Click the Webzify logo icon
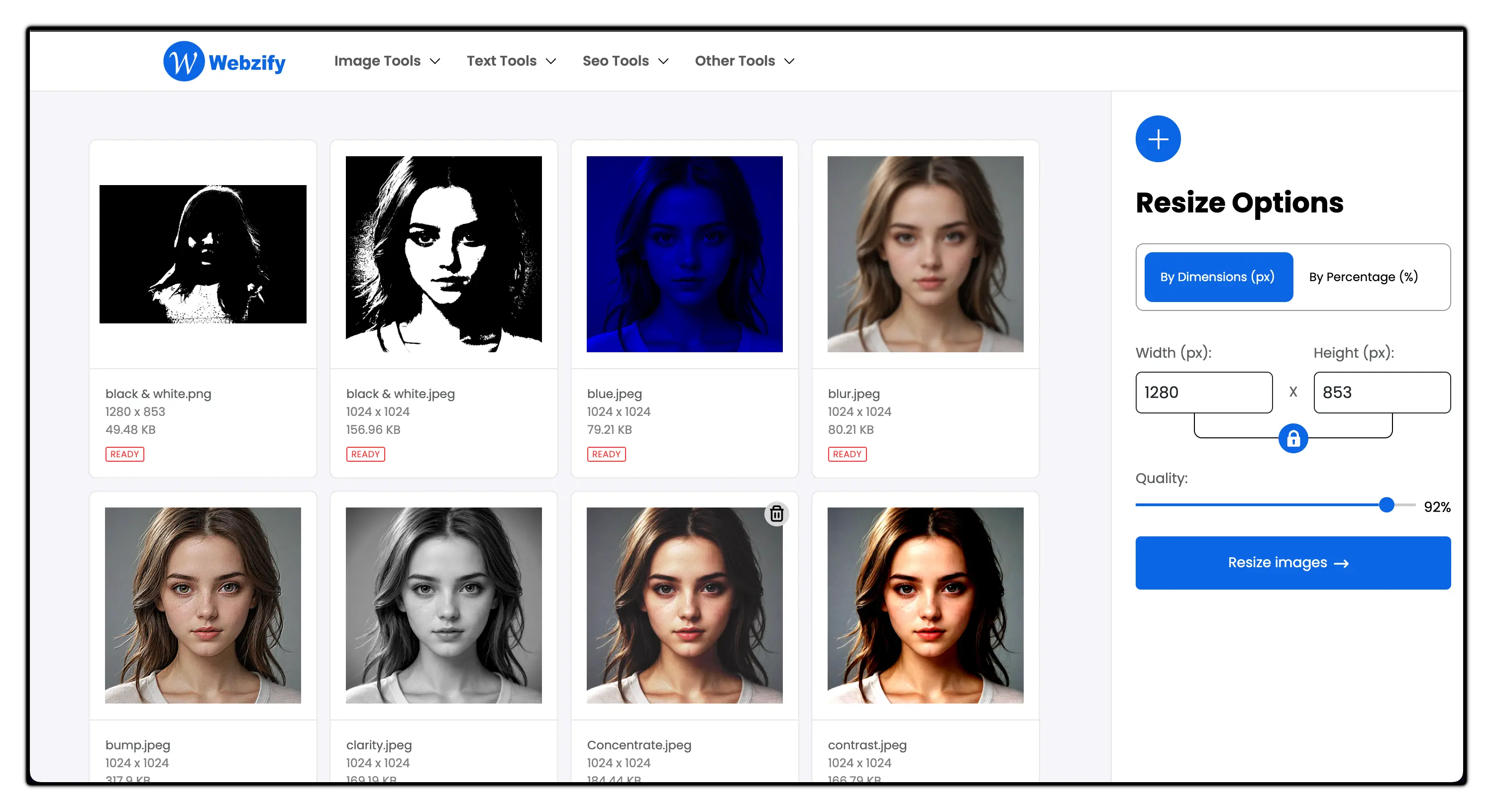The image size is (1493, 812). (183, 61)
